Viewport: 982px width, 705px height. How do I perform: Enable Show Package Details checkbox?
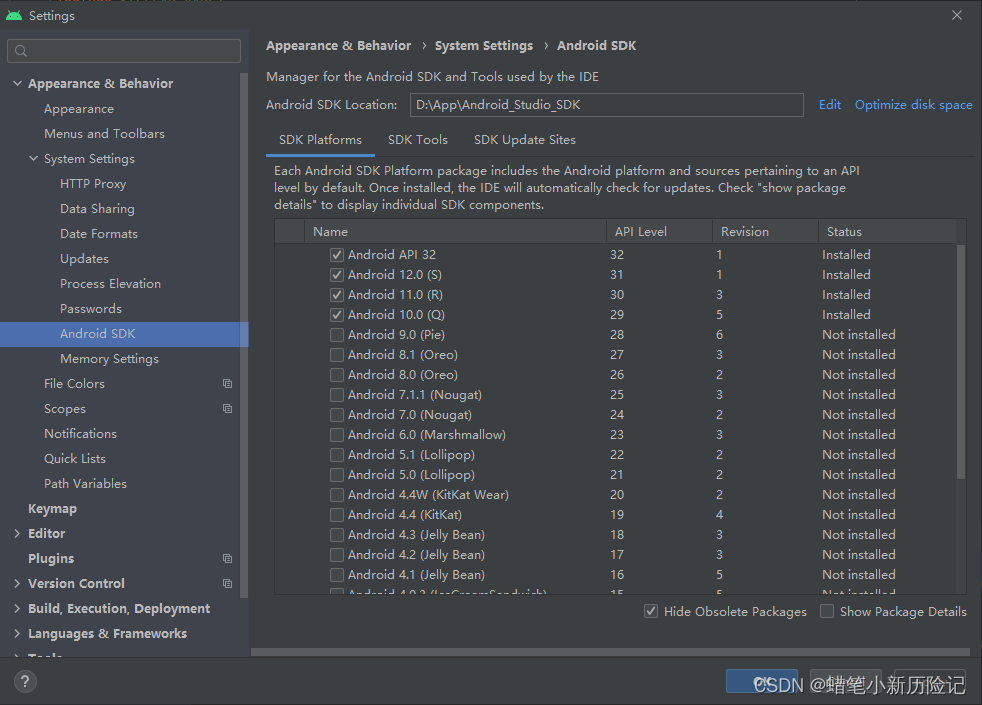[x=827, y=612]
